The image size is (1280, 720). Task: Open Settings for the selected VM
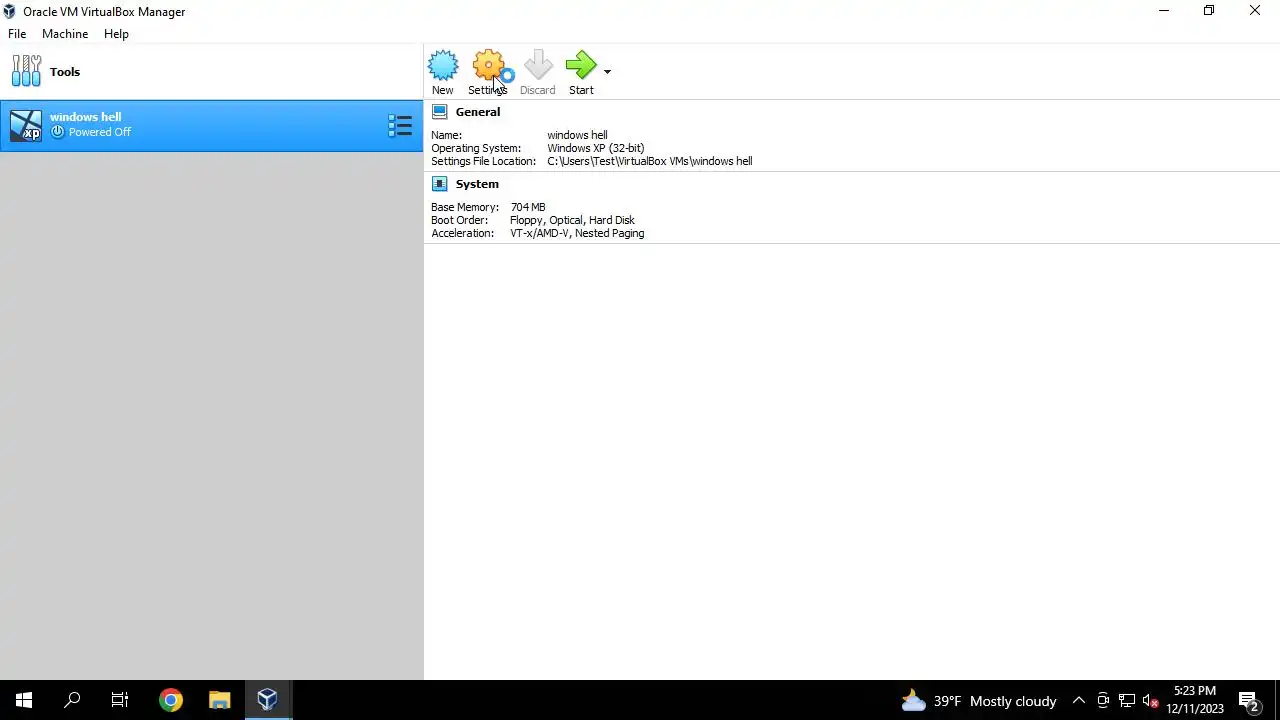[488, 73]
